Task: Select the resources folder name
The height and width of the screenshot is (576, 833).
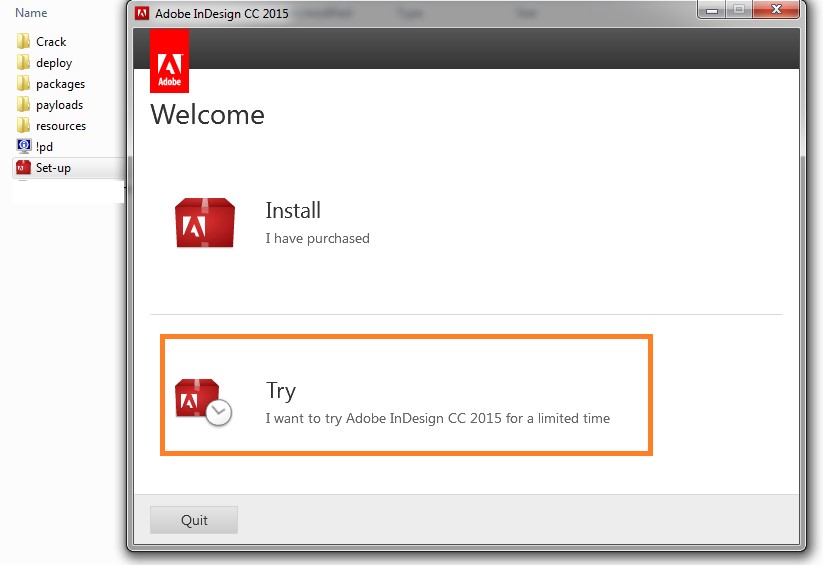Action: click(x=61, y=126)
